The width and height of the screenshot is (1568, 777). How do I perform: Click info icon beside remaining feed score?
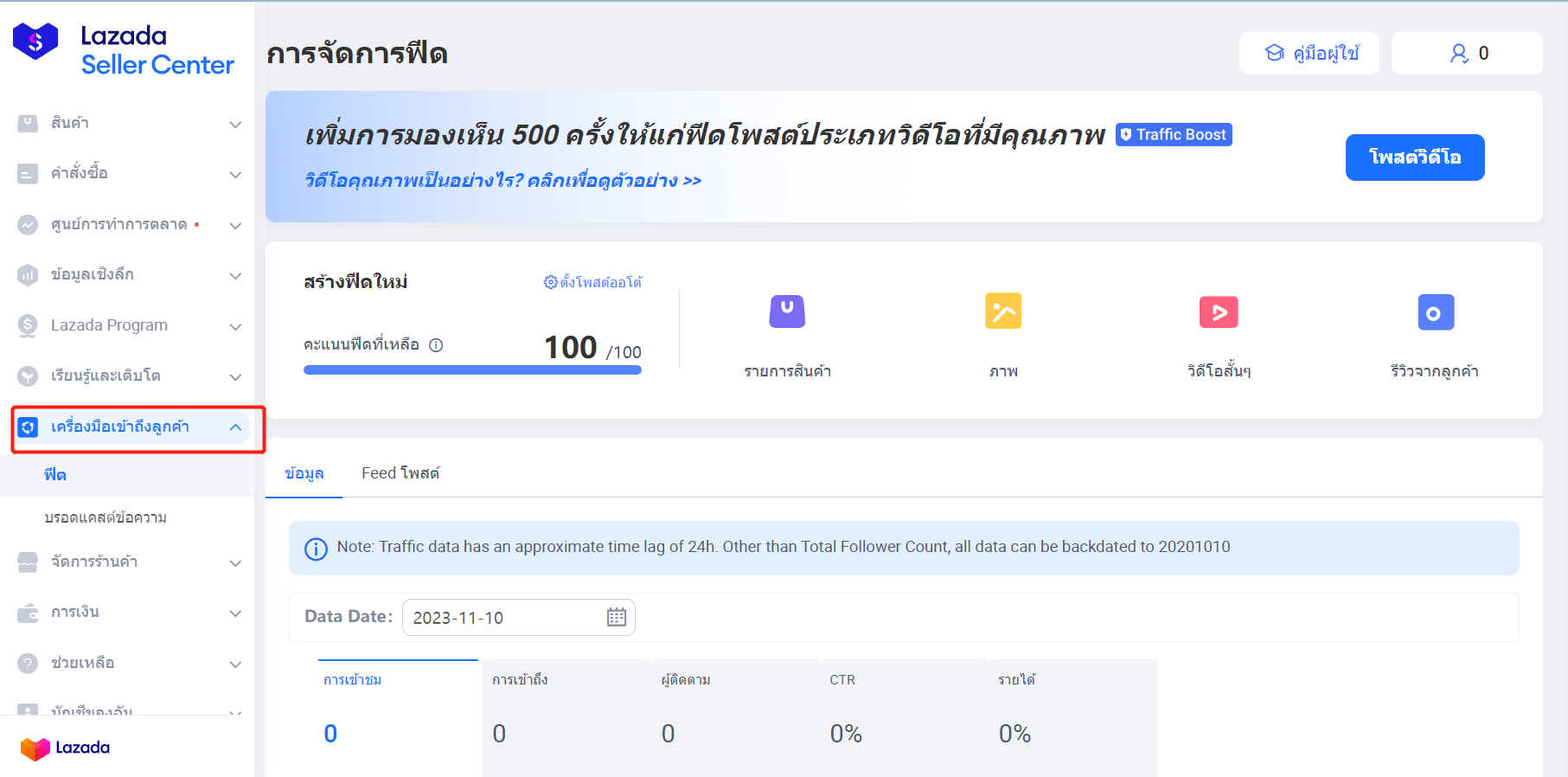pos(437,345)
